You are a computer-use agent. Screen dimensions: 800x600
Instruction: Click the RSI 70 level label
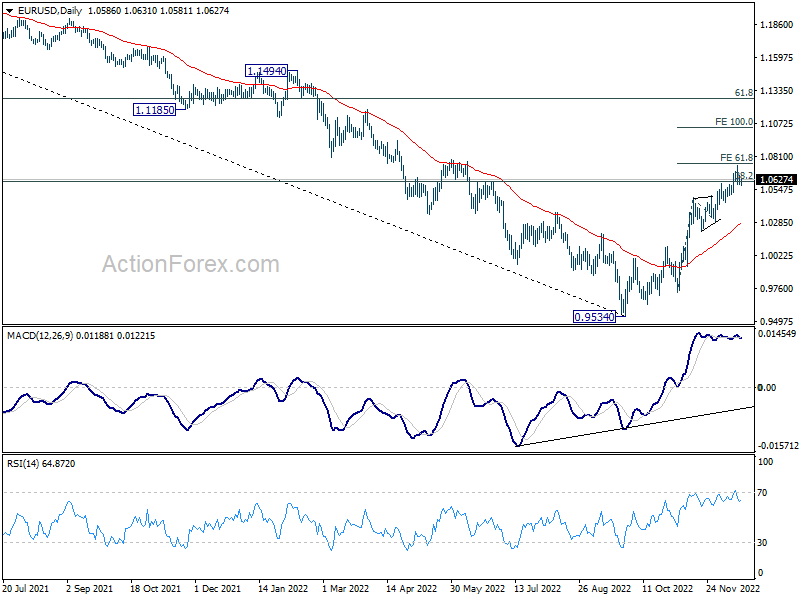[762, 493]
